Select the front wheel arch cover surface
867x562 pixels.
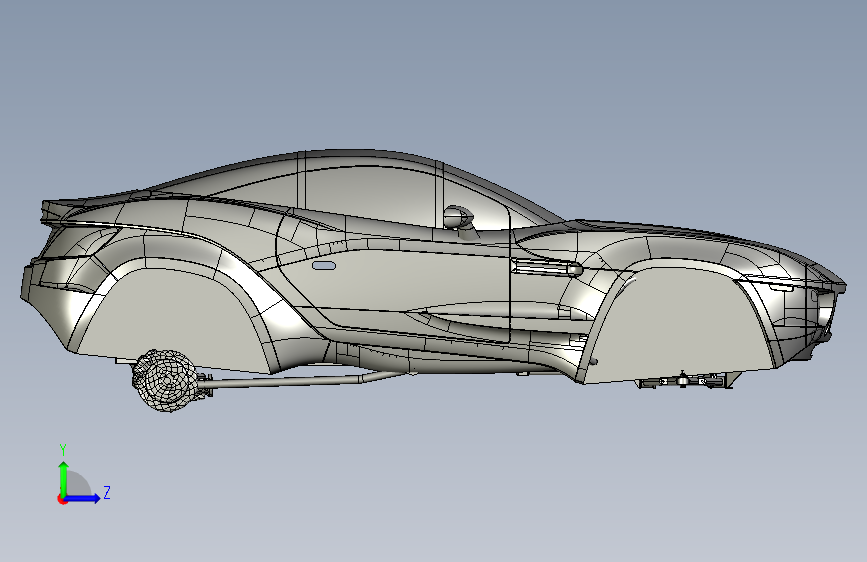click(x=680, y=326)
